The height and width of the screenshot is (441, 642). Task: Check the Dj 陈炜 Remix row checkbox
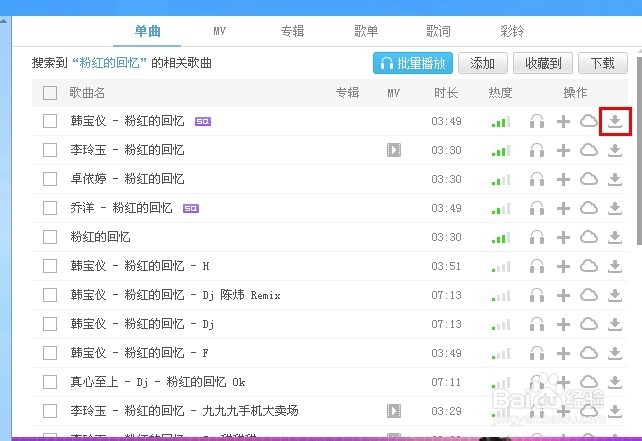[50, 295]
